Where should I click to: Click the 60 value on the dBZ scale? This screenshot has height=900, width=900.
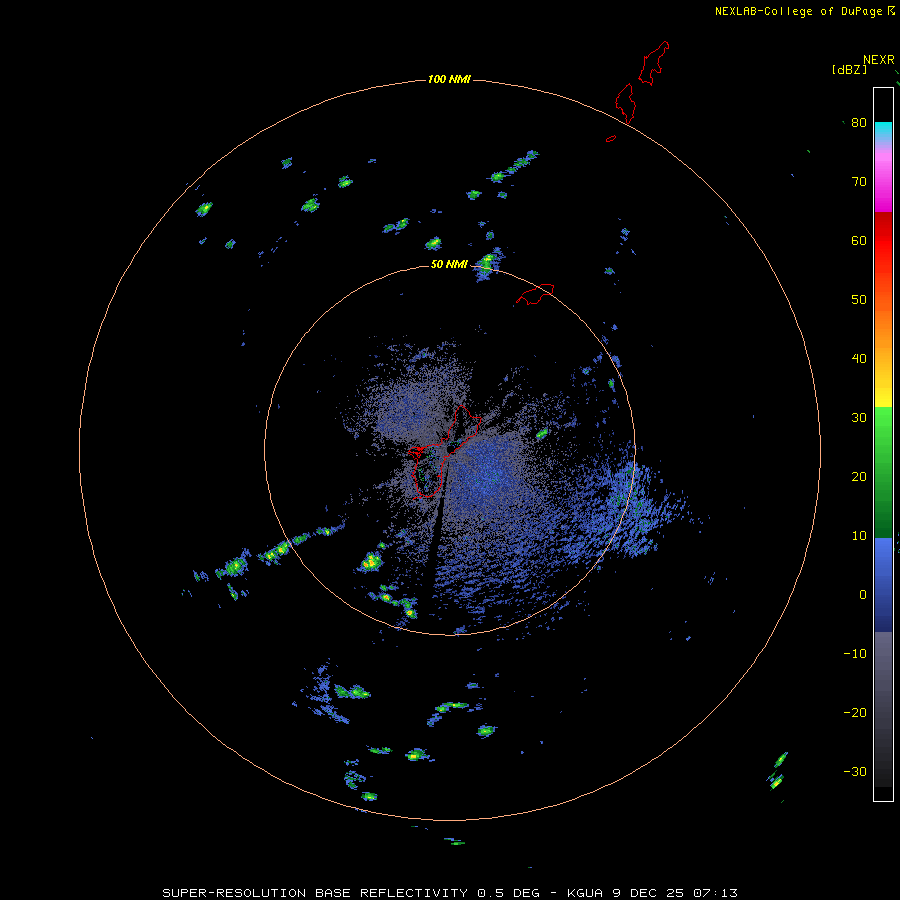(x=859, y=240)
